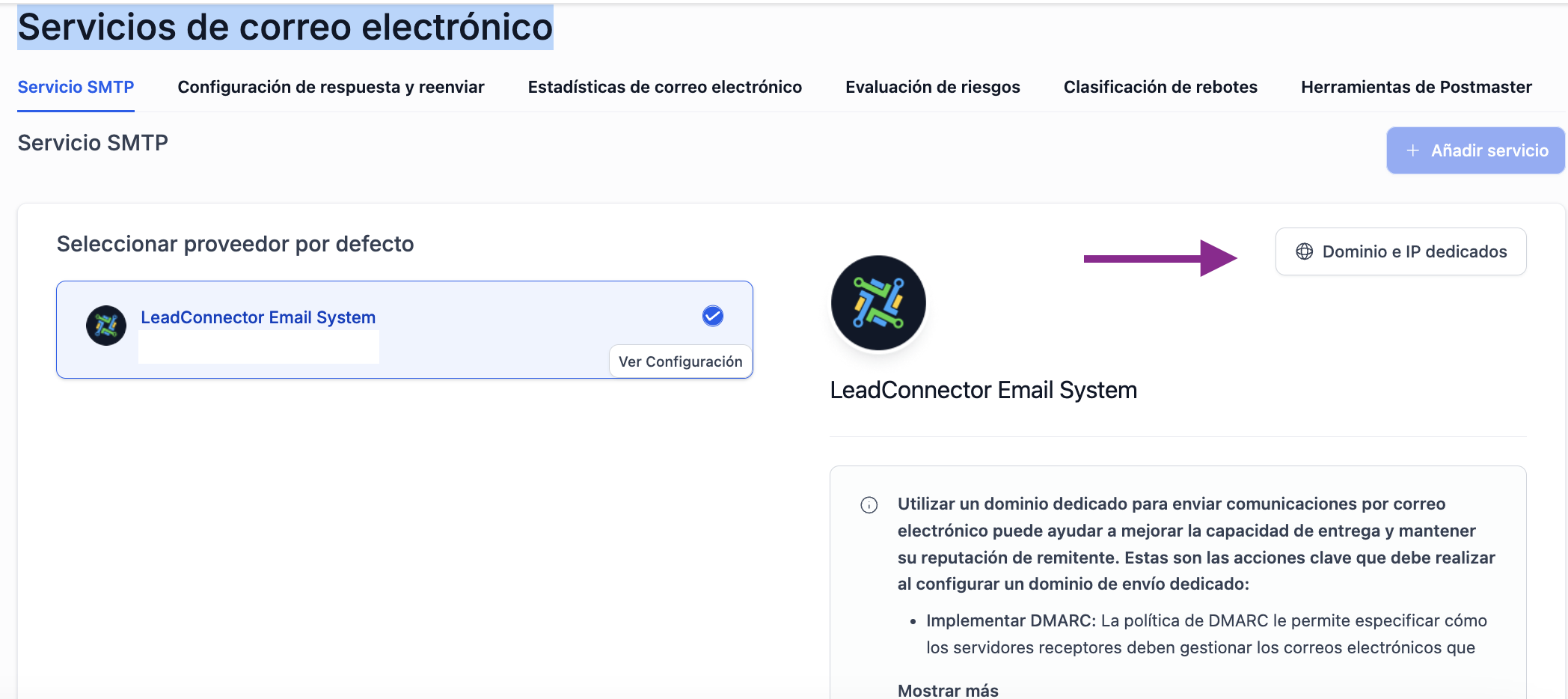Click the small LeadConnector logo in provider card

coord(106,326)
